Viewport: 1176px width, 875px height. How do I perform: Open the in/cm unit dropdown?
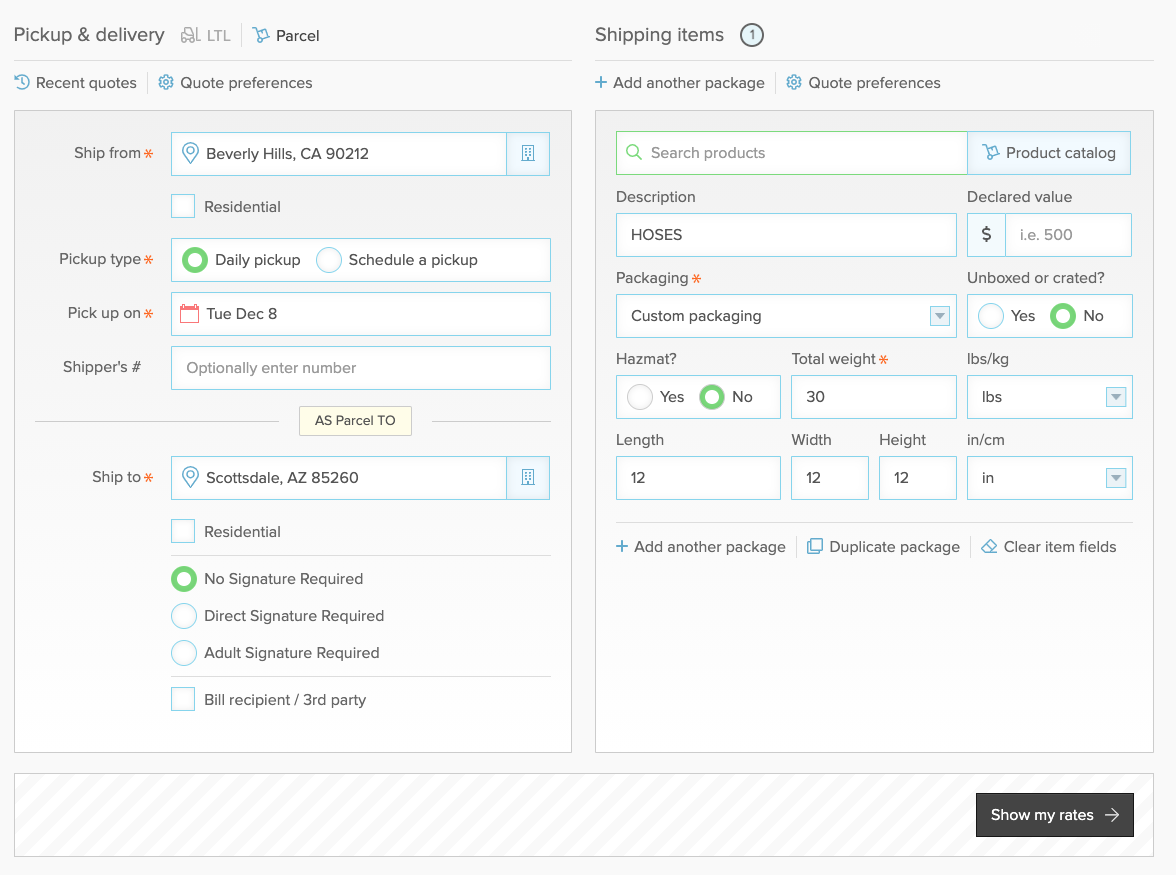point(1115,477)
